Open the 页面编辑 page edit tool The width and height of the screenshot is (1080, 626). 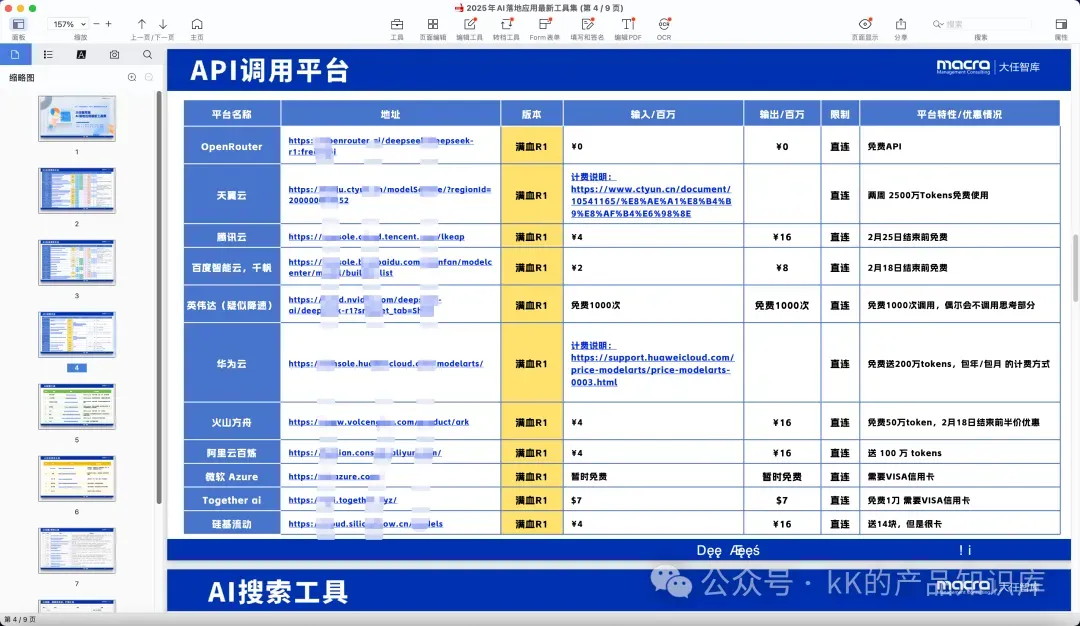(433, 24)
